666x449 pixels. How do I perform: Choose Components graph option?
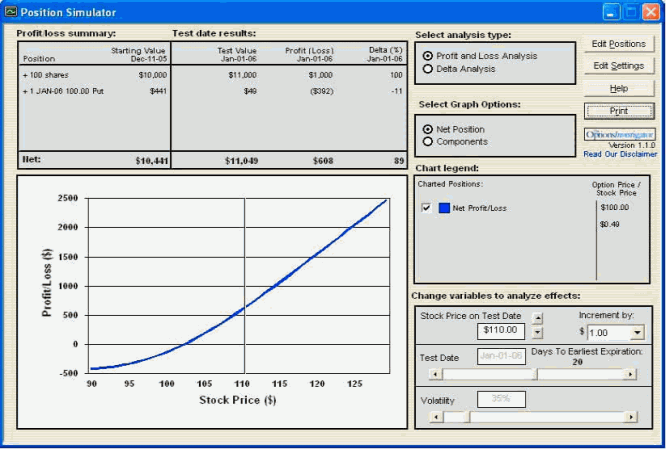[x=429, y=142]
